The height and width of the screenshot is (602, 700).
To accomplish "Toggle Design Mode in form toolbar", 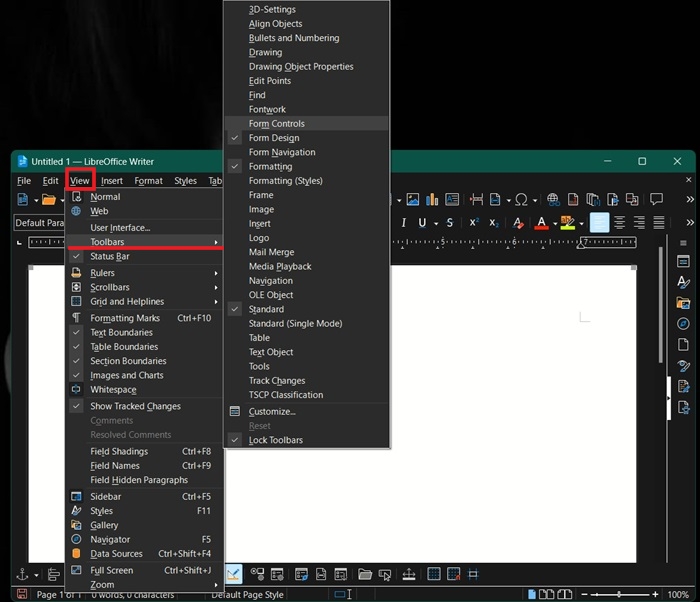I will (x=233, y=574).
